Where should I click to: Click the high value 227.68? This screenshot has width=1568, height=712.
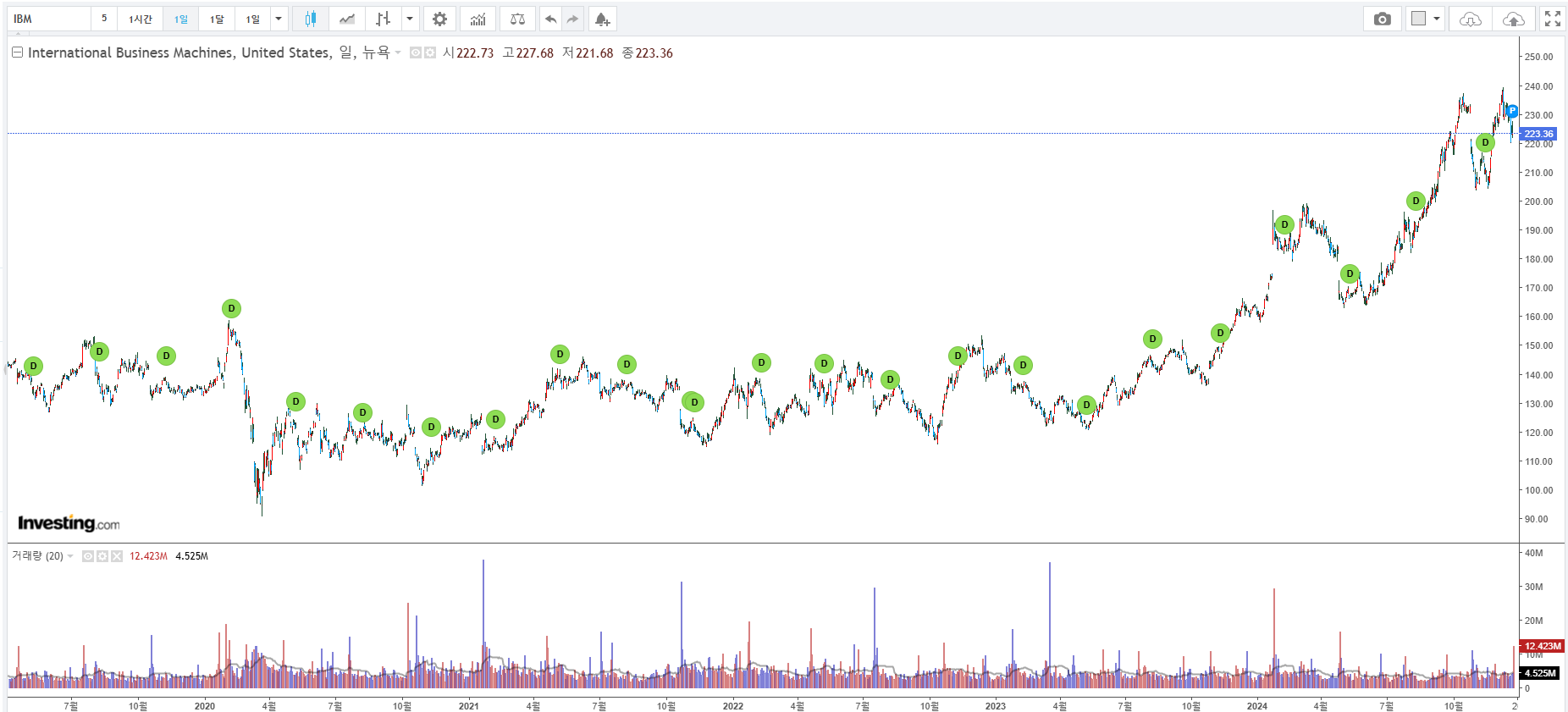click(535, 52)
